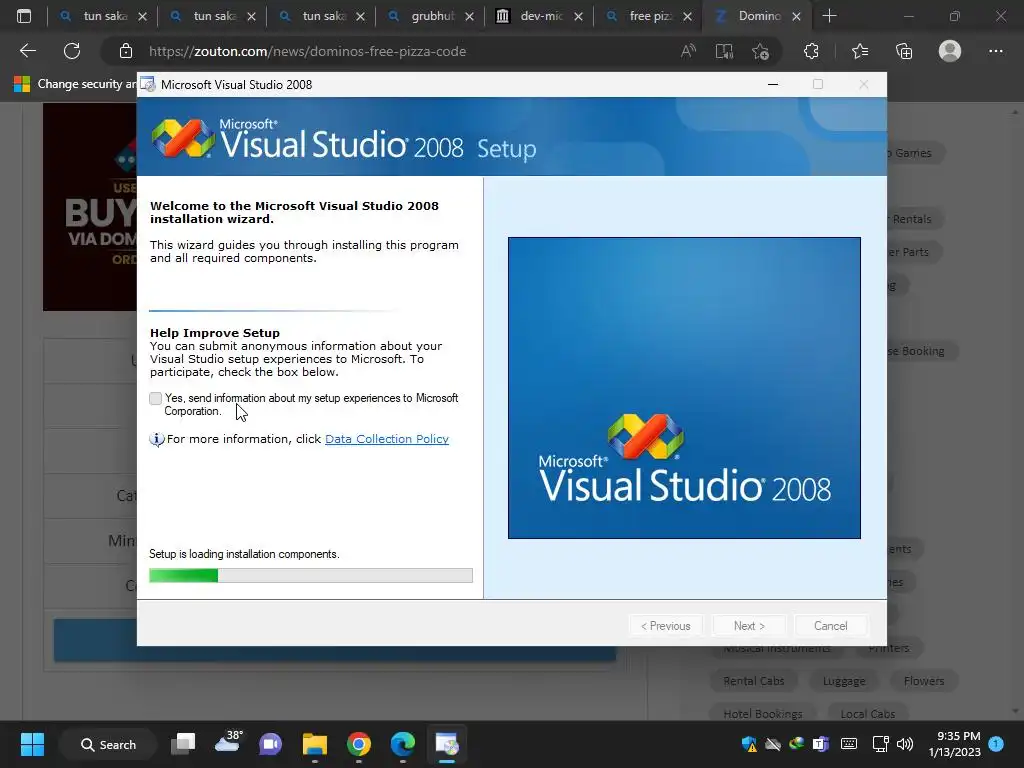The image size is (1024, 768).
Task: Click the Flowers tag on webpage
Action: coord(923,680)
